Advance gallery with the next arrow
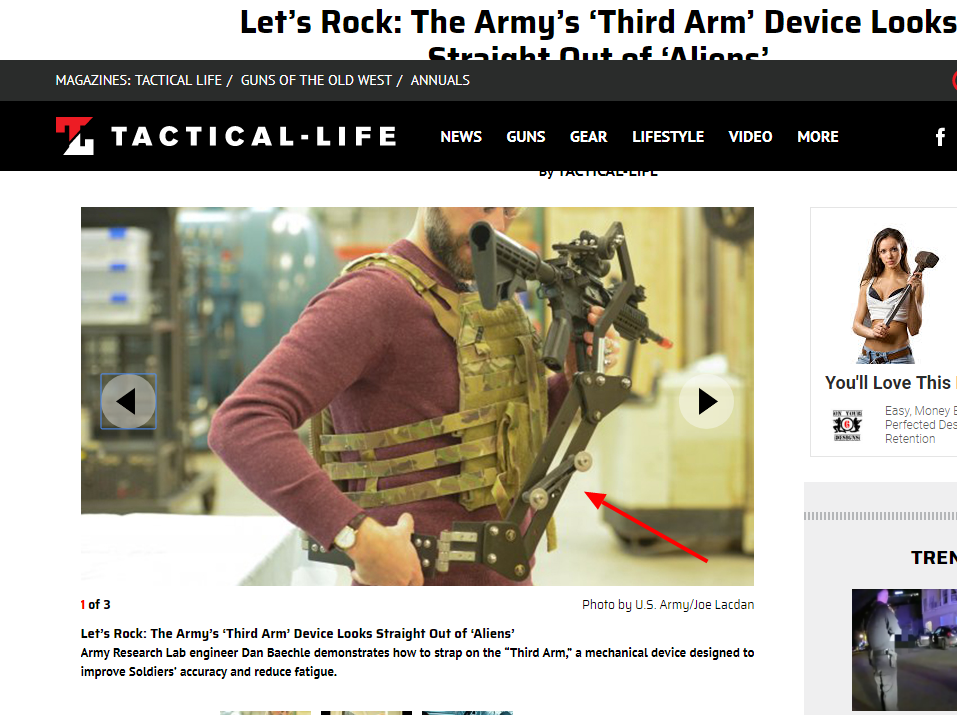This screenshot has height=715, width=957. point(706,401)
